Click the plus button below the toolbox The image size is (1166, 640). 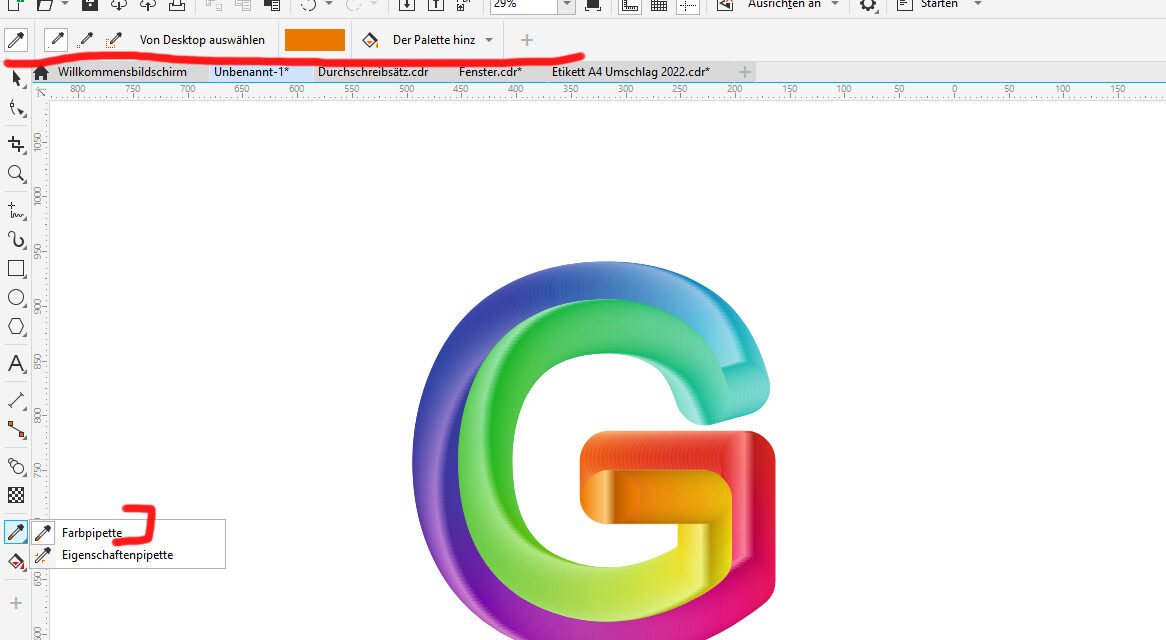(16, 603)
